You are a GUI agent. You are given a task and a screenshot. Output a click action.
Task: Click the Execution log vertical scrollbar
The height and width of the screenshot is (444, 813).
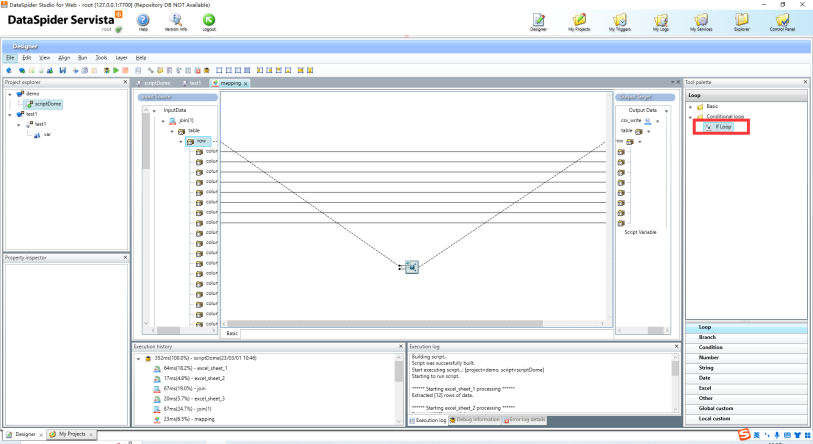click(x=675, y=368)
